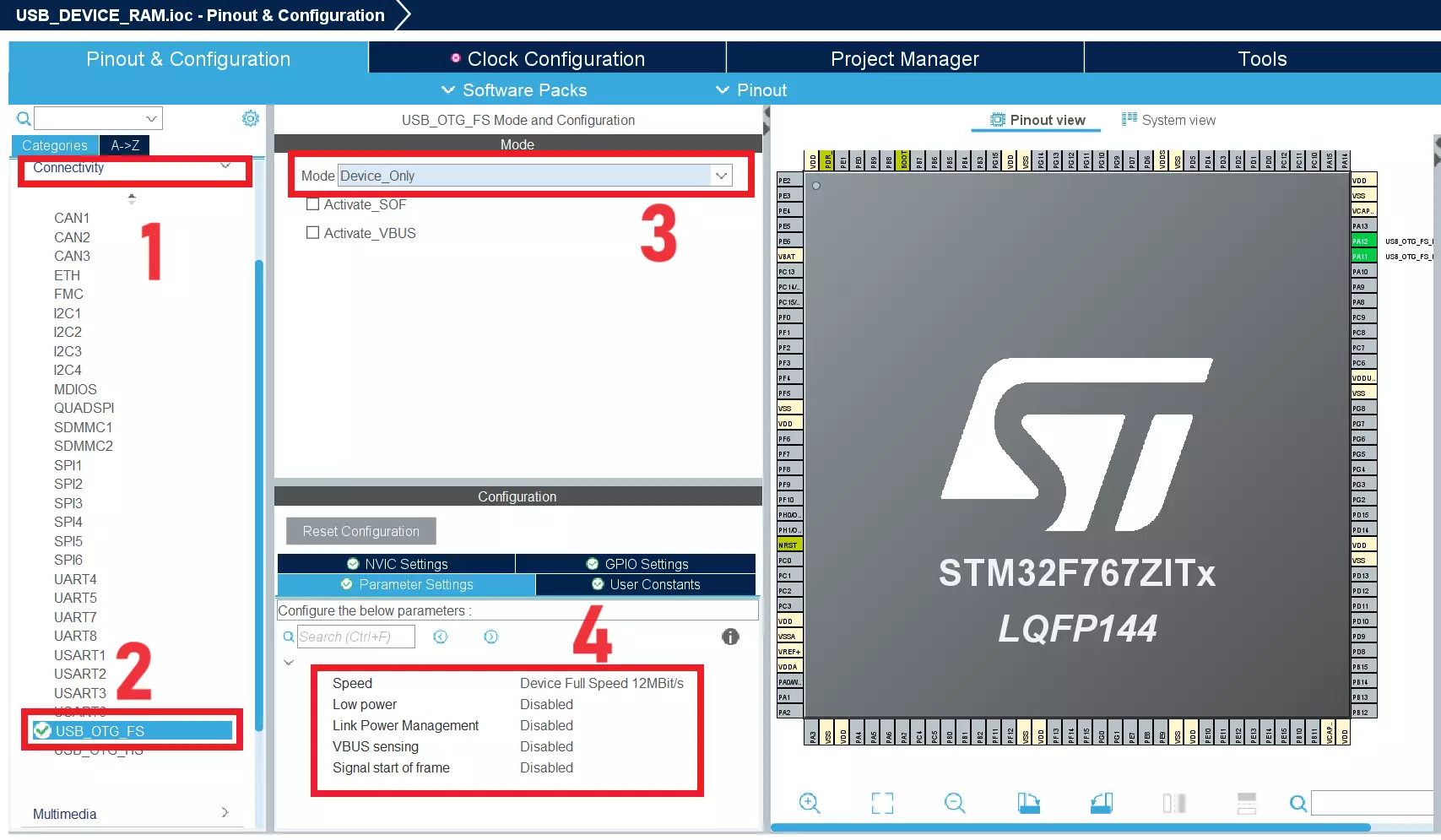Select the Parameter Settings tab
The width and height of the screenshot is (1441, 840).
(x=406, y=584)
